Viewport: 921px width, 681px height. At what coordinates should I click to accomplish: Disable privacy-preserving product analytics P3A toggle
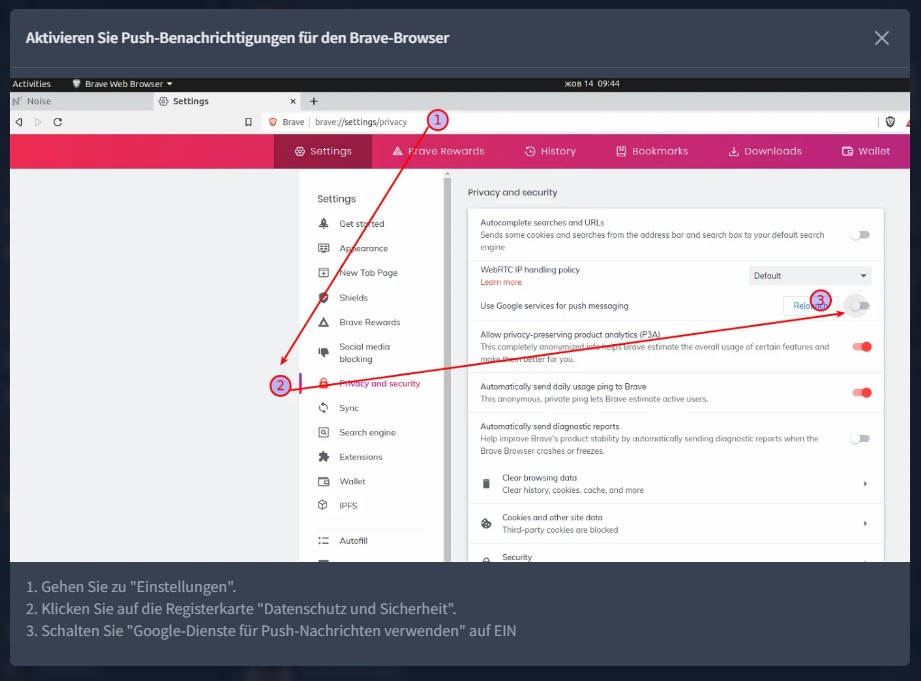point(862,347)
